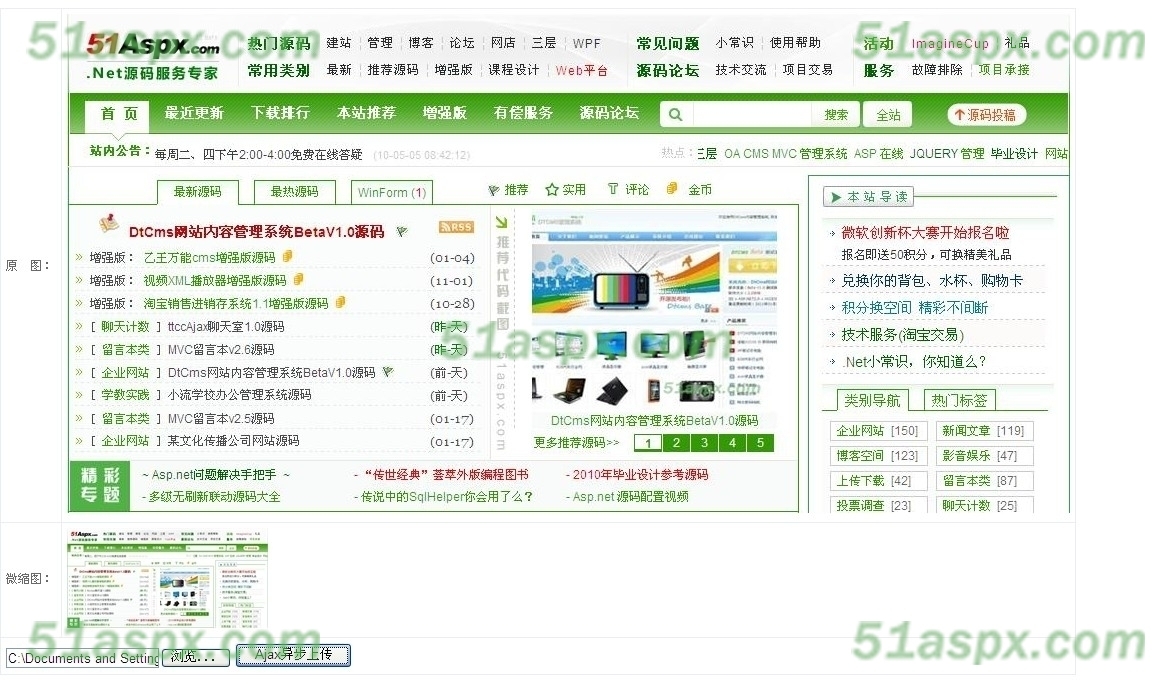Go to recommended page 1
The width and height of the screenshot is (1165, 685).
tap(648, 443)
